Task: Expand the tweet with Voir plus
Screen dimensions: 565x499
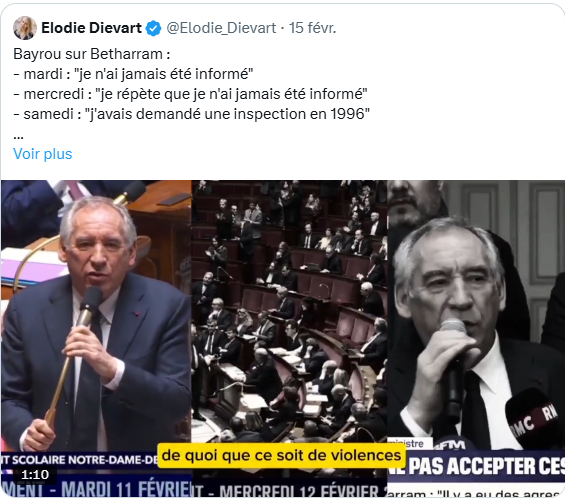Action: 43,154
